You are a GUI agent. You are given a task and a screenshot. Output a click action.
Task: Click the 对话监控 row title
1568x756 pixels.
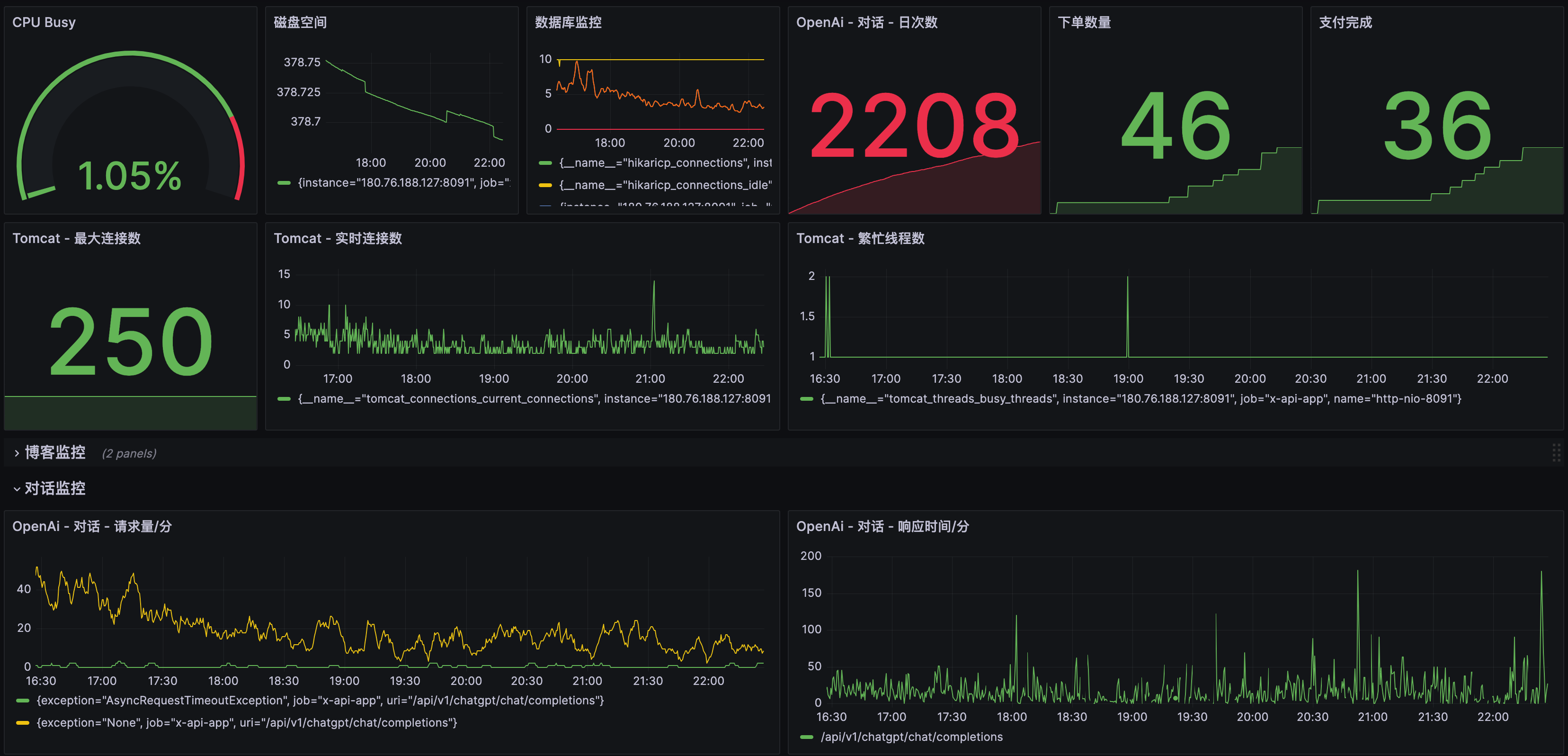point(55,488)
